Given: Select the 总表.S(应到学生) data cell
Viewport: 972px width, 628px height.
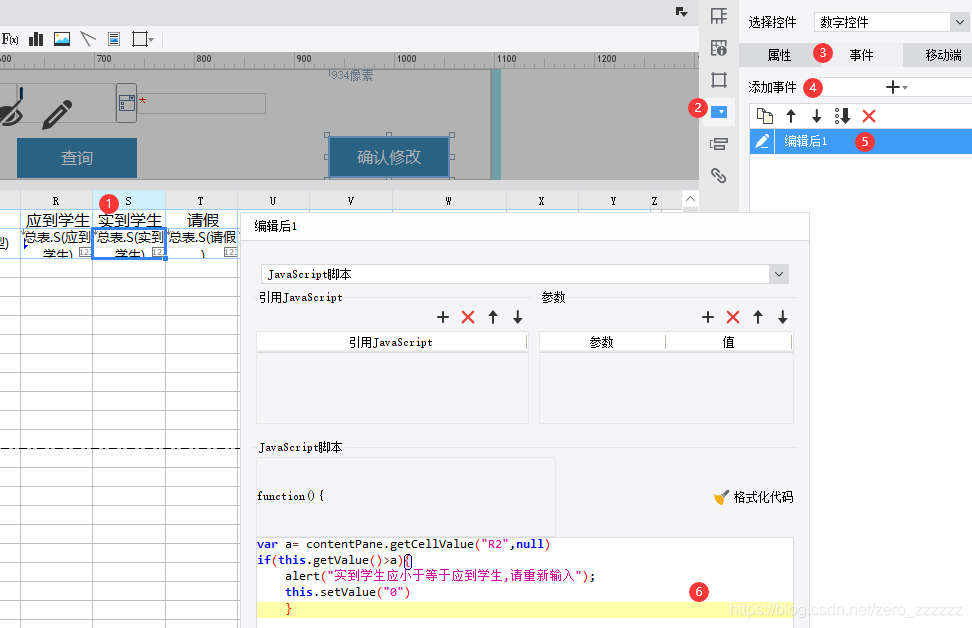Looking at the screenshot, I should pos(56,243).
